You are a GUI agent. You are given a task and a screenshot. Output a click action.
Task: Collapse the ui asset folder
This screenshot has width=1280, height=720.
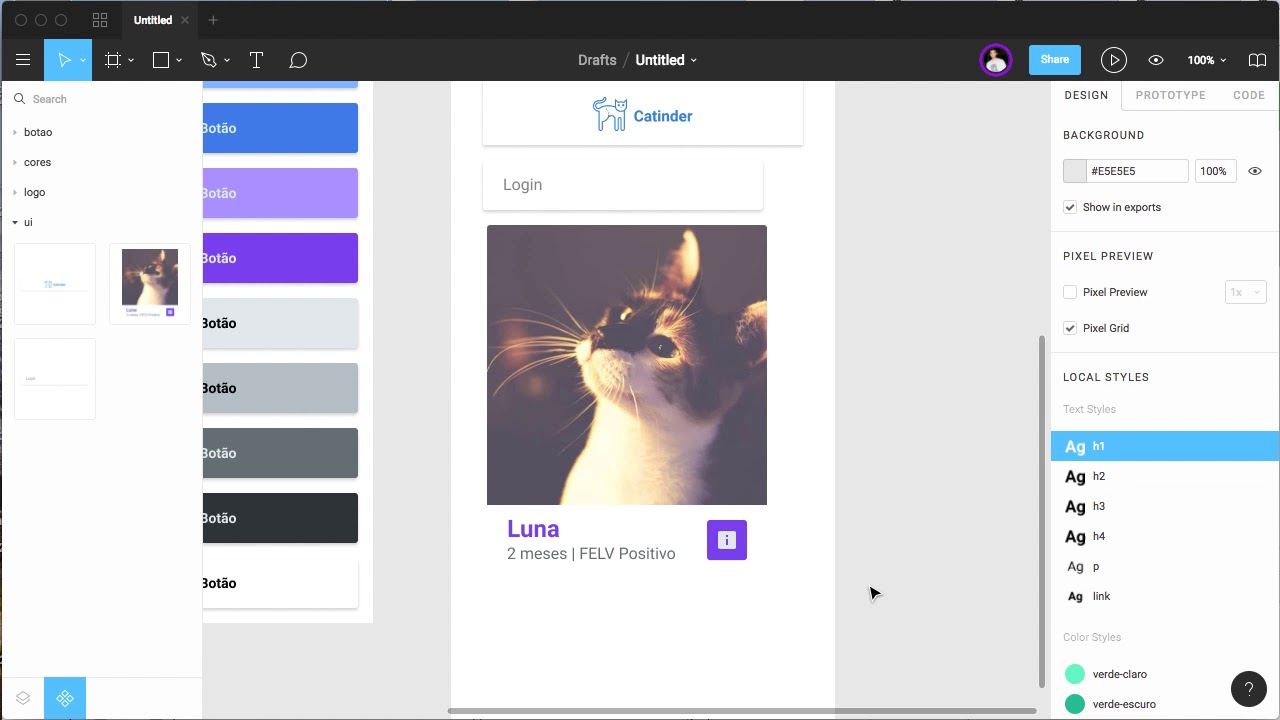15,222
